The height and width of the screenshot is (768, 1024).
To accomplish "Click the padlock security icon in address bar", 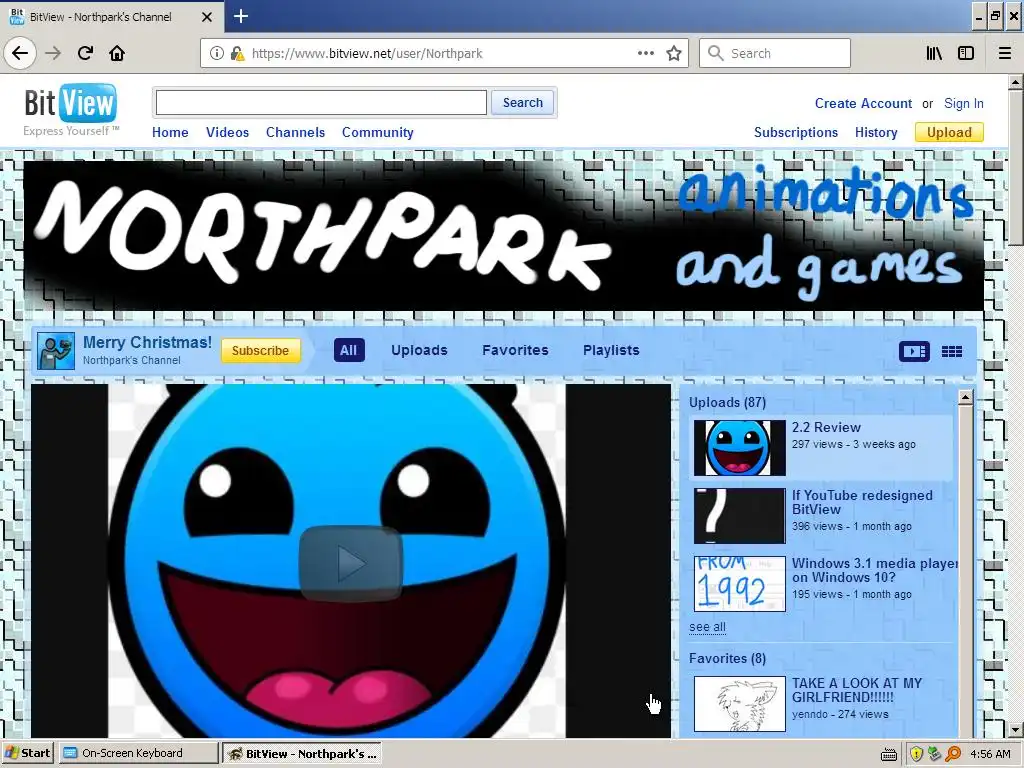I will point(237,53).
